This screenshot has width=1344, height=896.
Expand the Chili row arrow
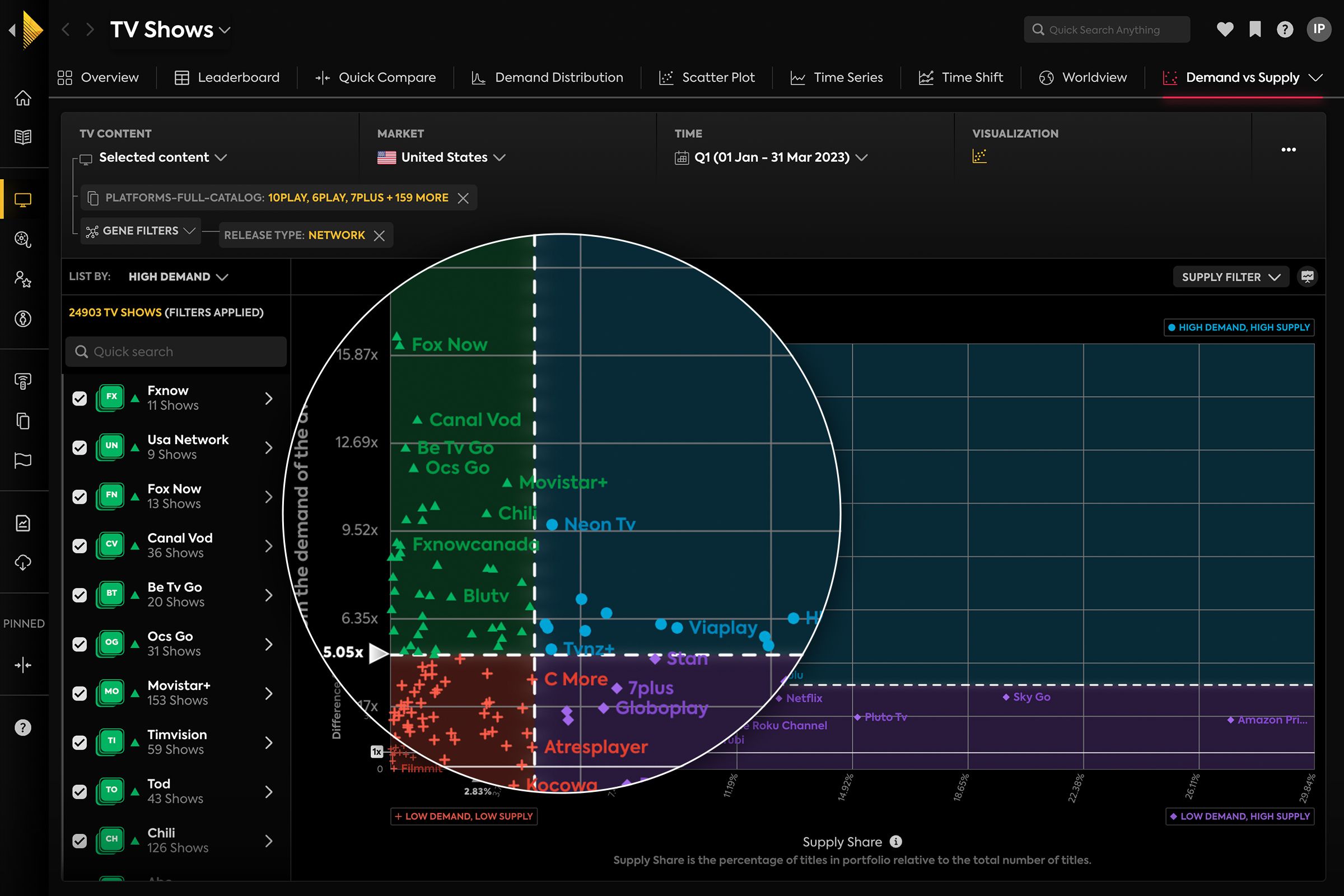pos(269,841)
